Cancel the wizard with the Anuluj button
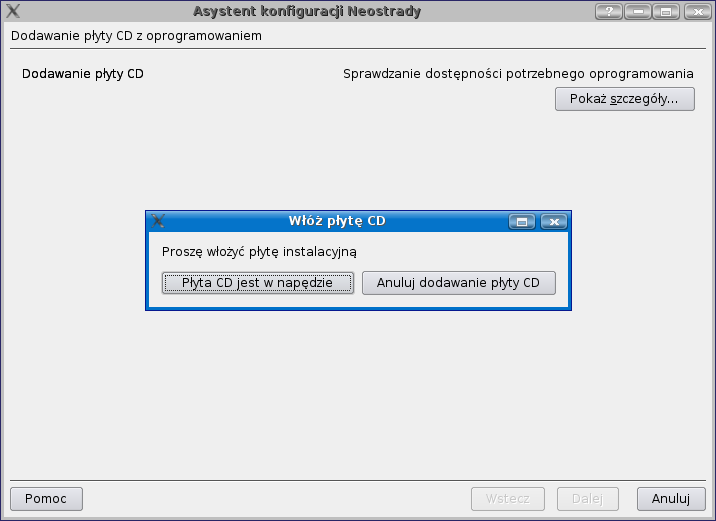Screen dimensions: 716x521 coord(670,498)
